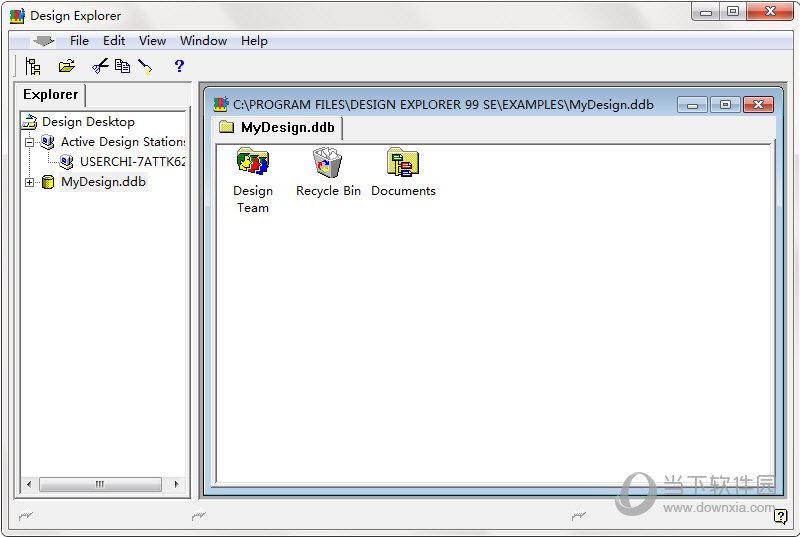Click the Design Desktop tree icon
Viewport: 800px width, 537px height.
(x=30, y=122)
